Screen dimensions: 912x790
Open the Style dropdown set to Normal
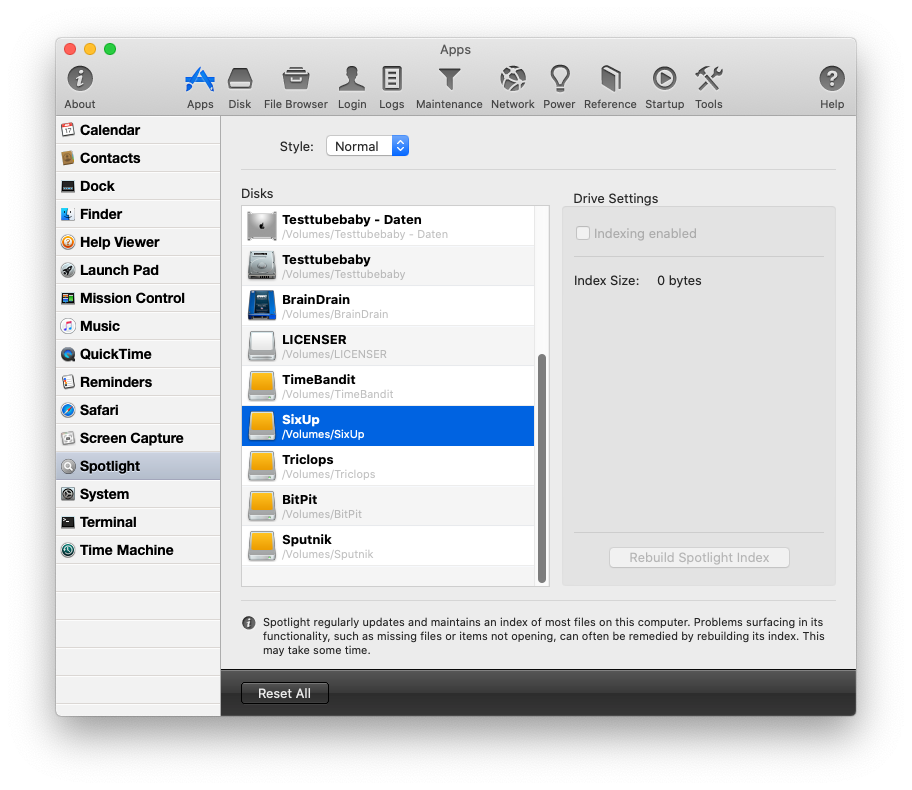(x=368, y=146)
